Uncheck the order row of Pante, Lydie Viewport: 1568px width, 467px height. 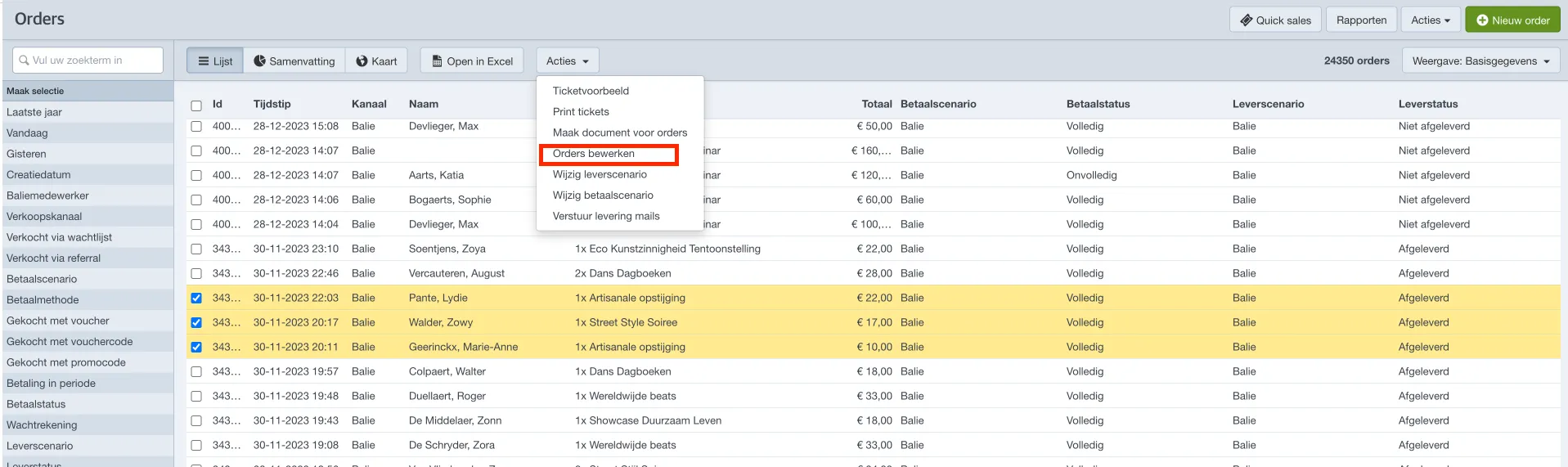coord(196,298)
